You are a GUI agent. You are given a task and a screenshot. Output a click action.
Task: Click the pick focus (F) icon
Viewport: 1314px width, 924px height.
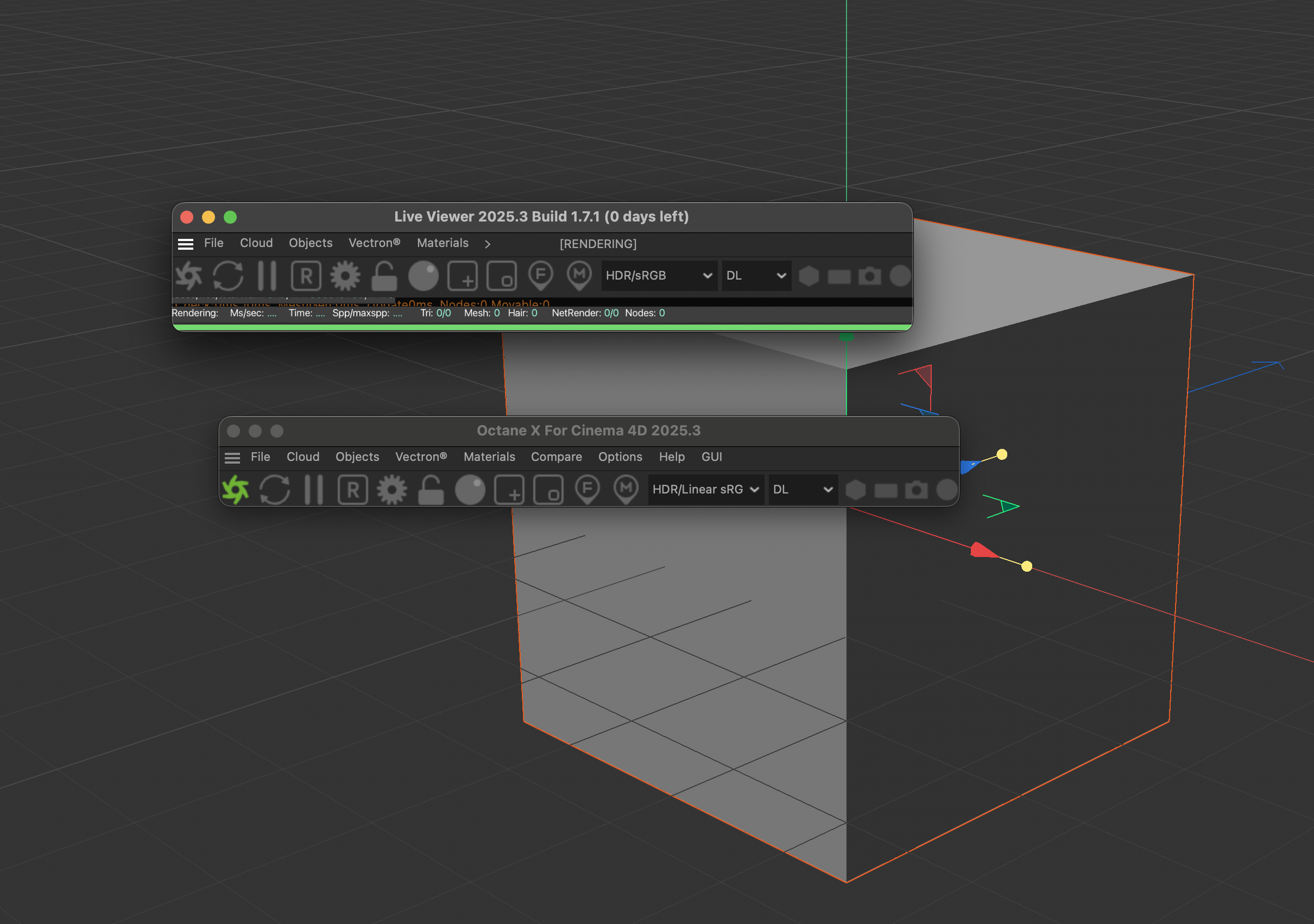(540, 276)
